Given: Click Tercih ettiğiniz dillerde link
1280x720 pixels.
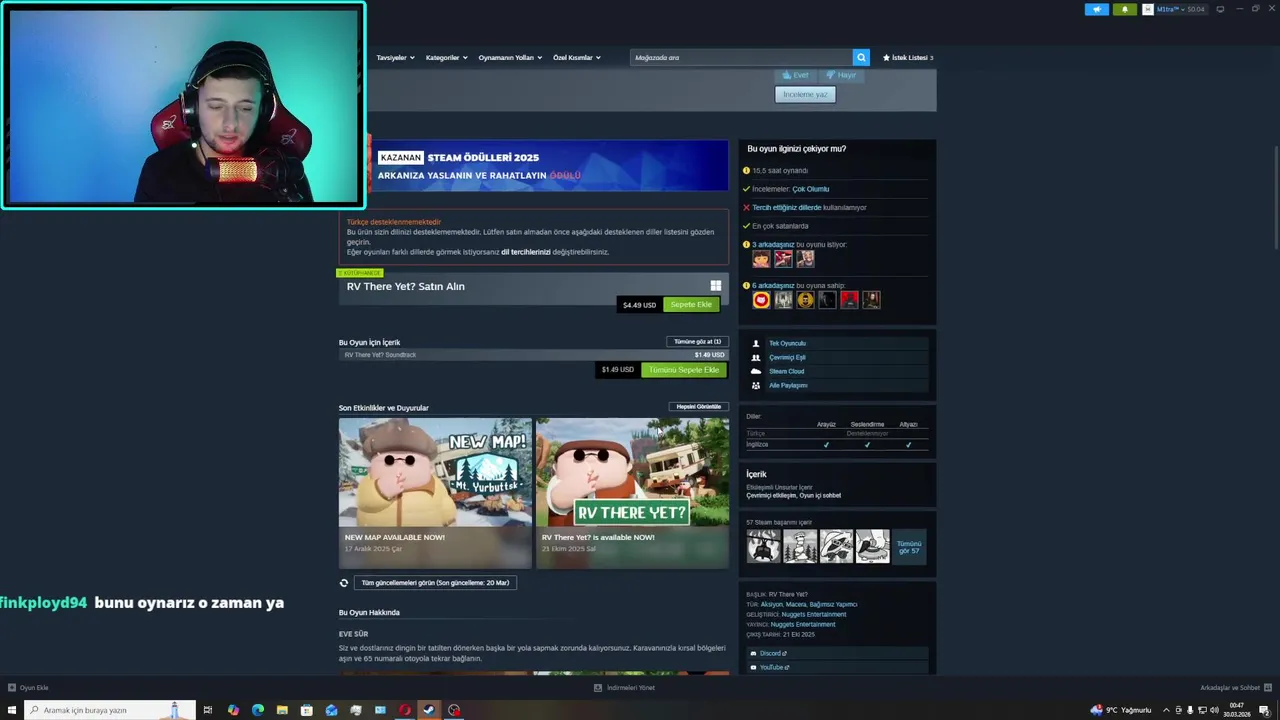Looking at the screenshot, I should (x=787, y=207).
